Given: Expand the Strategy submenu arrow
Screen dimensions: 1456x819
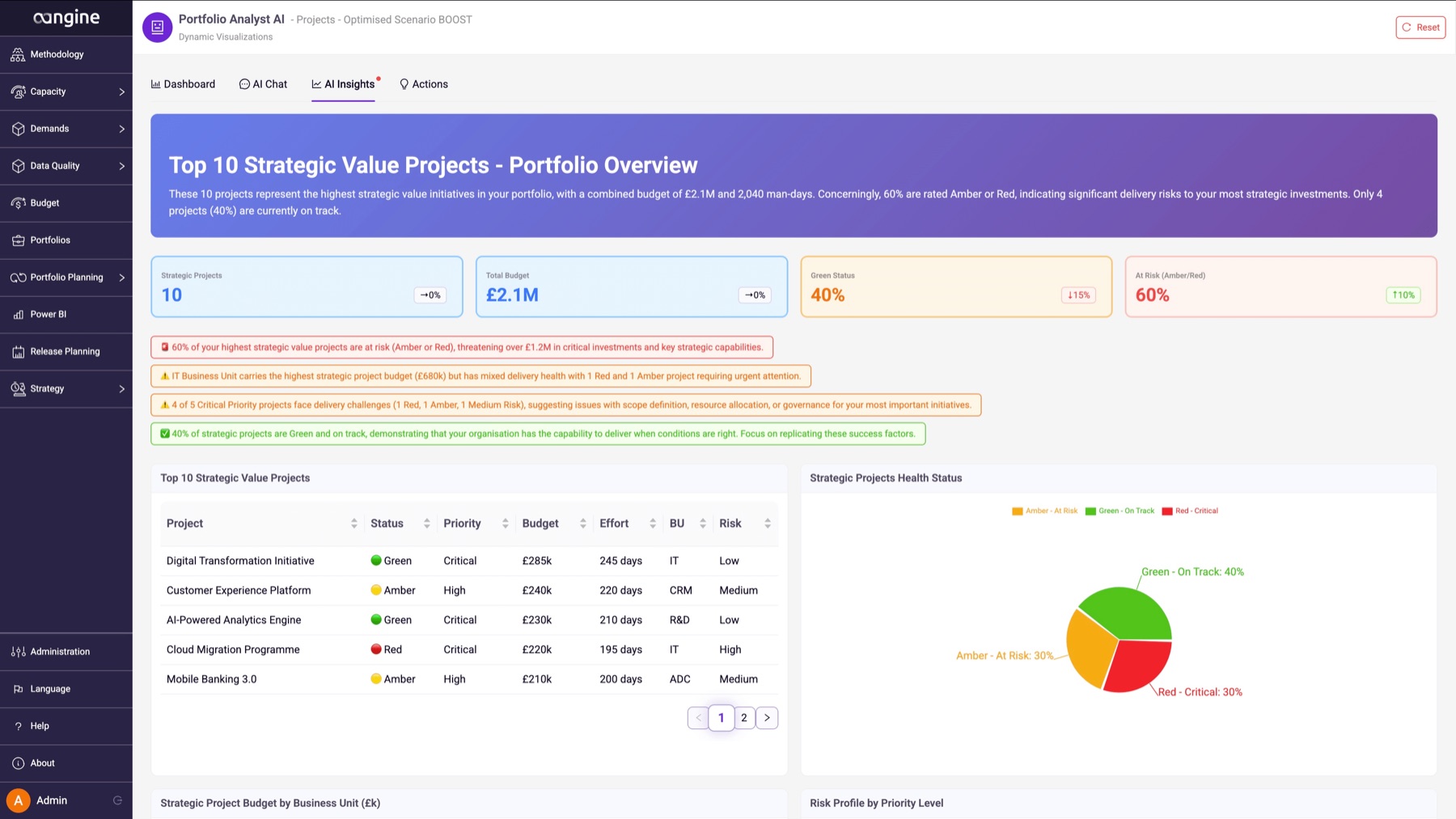Looking at the screenshot, I should tap(122, 389).
